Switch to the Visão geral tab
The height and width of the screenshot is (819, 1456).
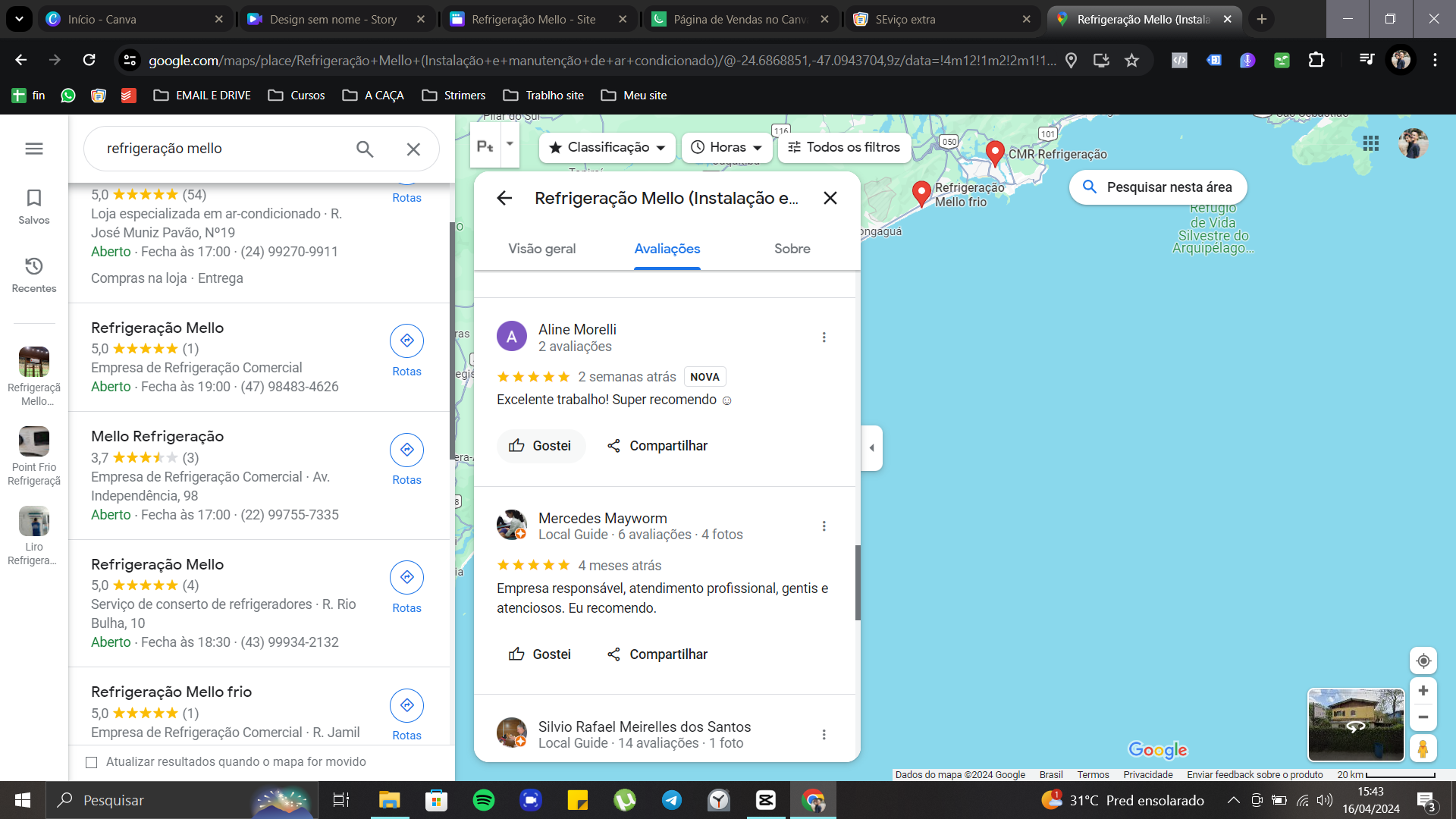tap(542, 249)
